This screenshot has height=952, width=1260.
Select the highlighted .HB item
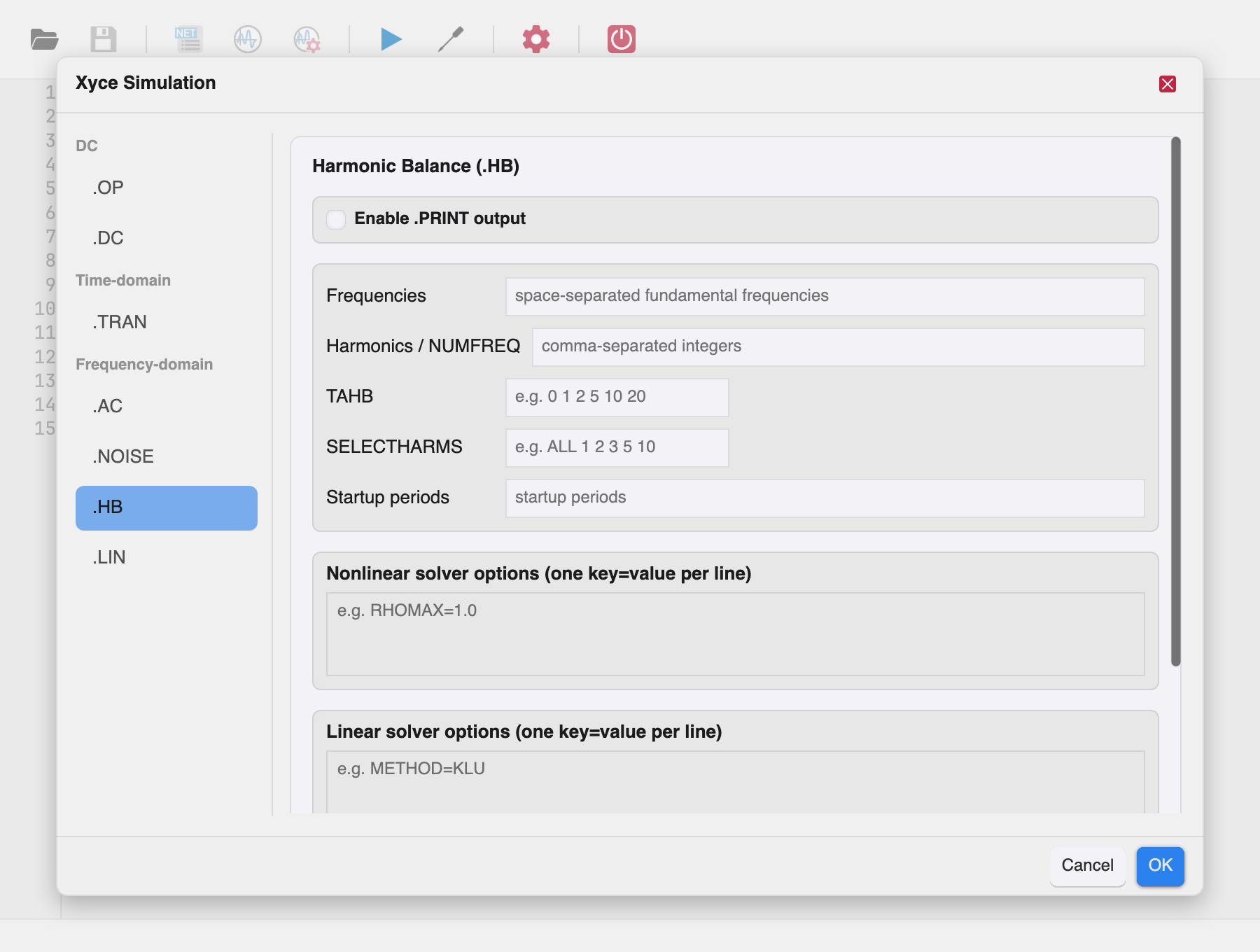(x=167, y=507)
